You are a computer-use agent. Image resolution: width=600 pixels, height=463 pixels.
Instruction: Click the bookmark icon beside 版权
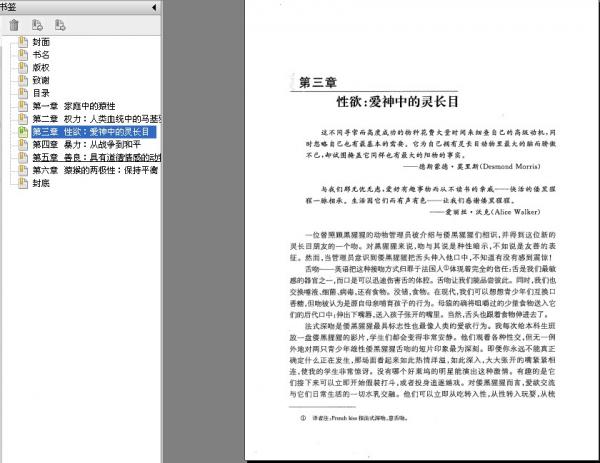pyautogui.click(x=23, y=67)
